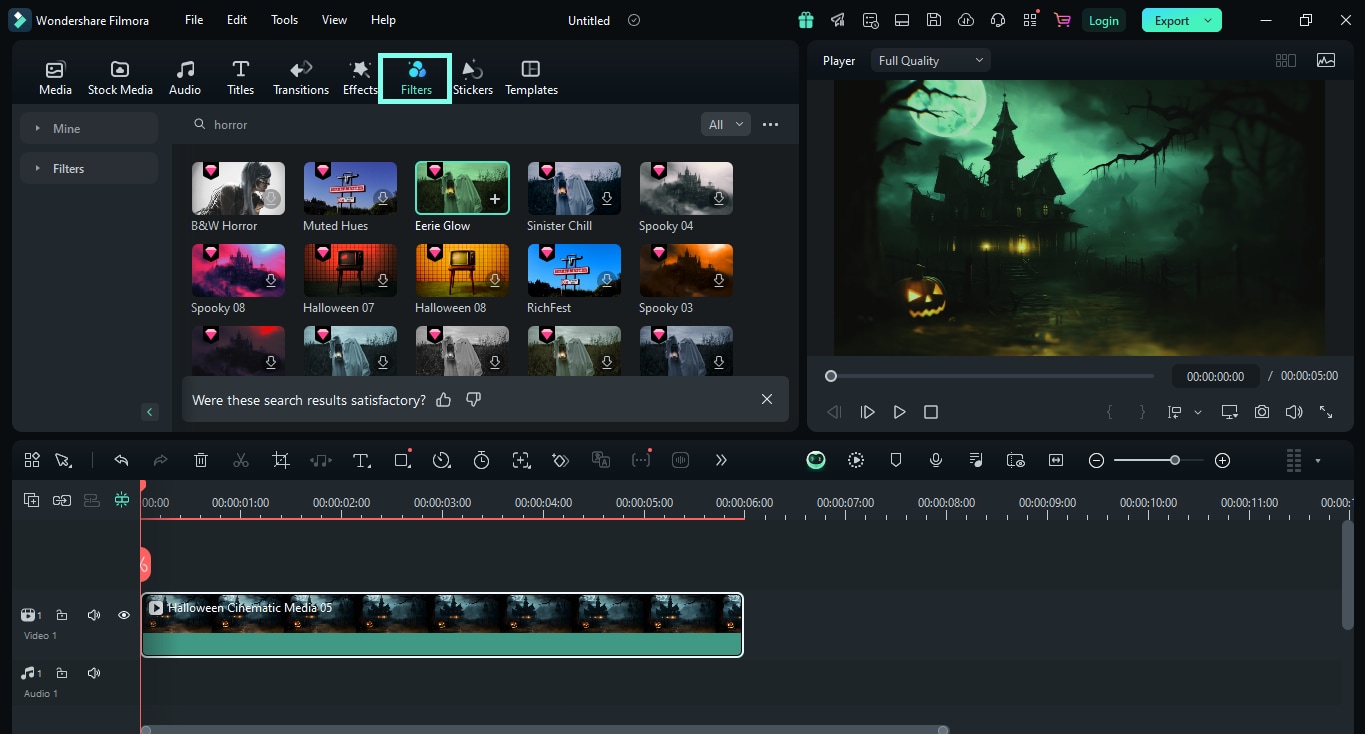Open the Export dropdown arrow
The image size is (1365, 734).
pos(1208,20)
